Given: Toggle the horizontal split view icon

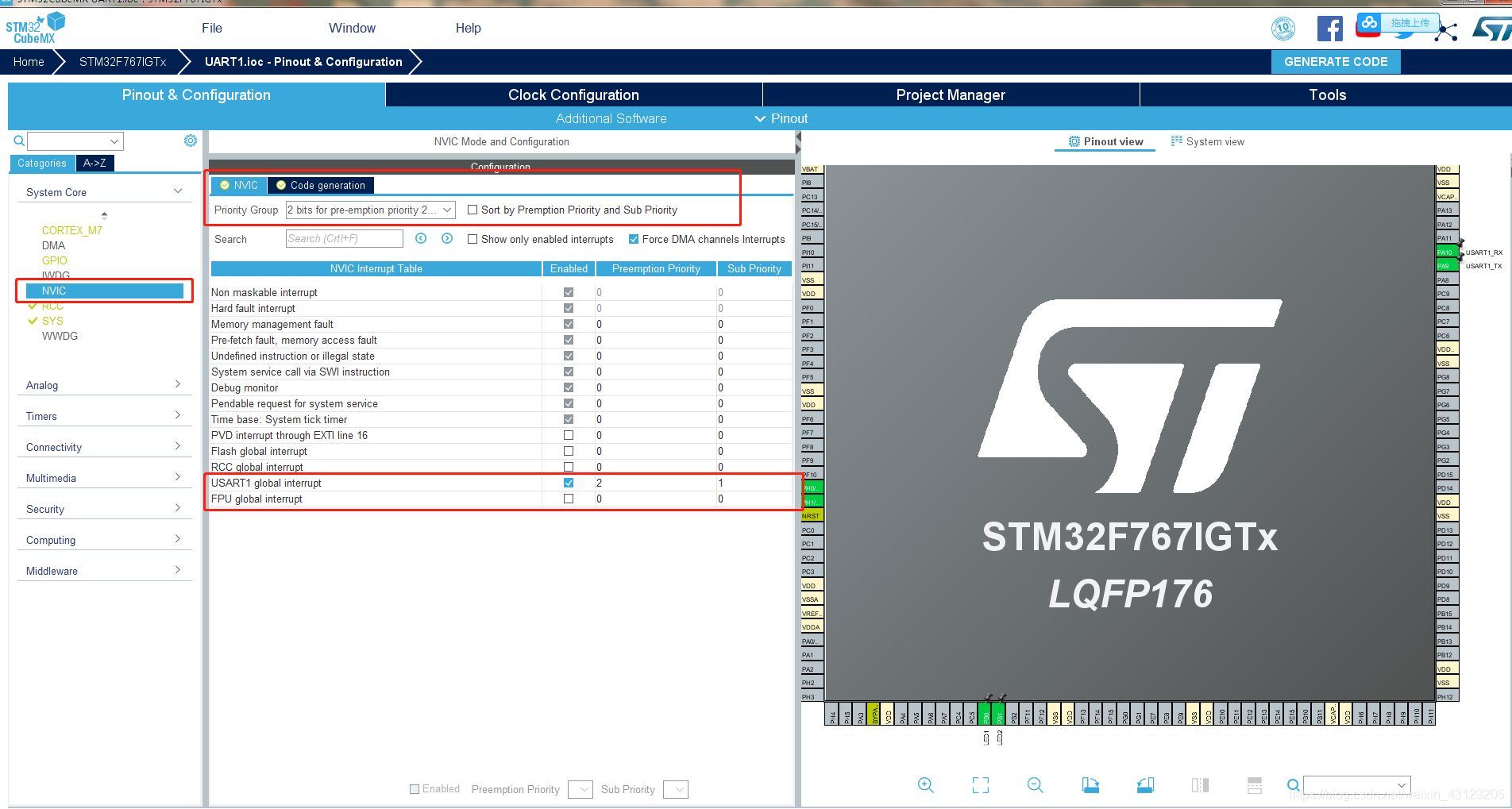Looking at the screenshot, I should 1255,785.
